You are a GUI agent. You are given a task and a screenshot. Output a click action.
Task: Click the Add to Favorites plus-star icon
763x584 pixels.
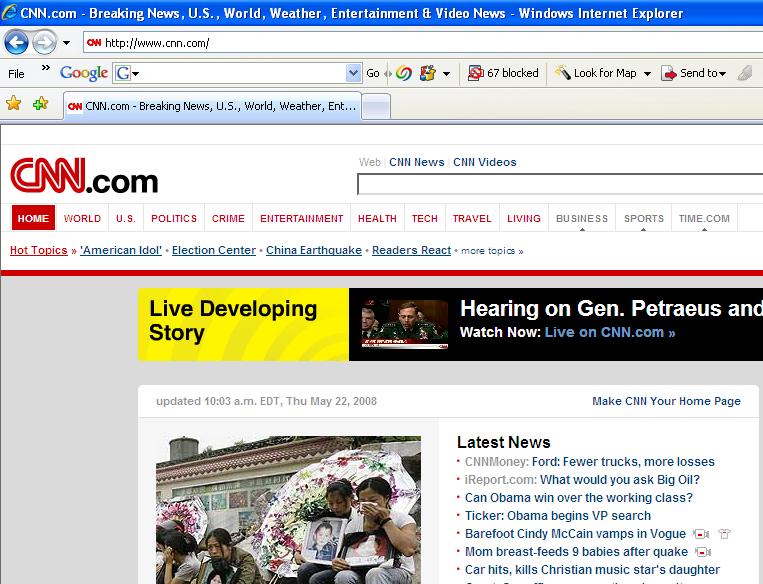[x=40, y=103]
